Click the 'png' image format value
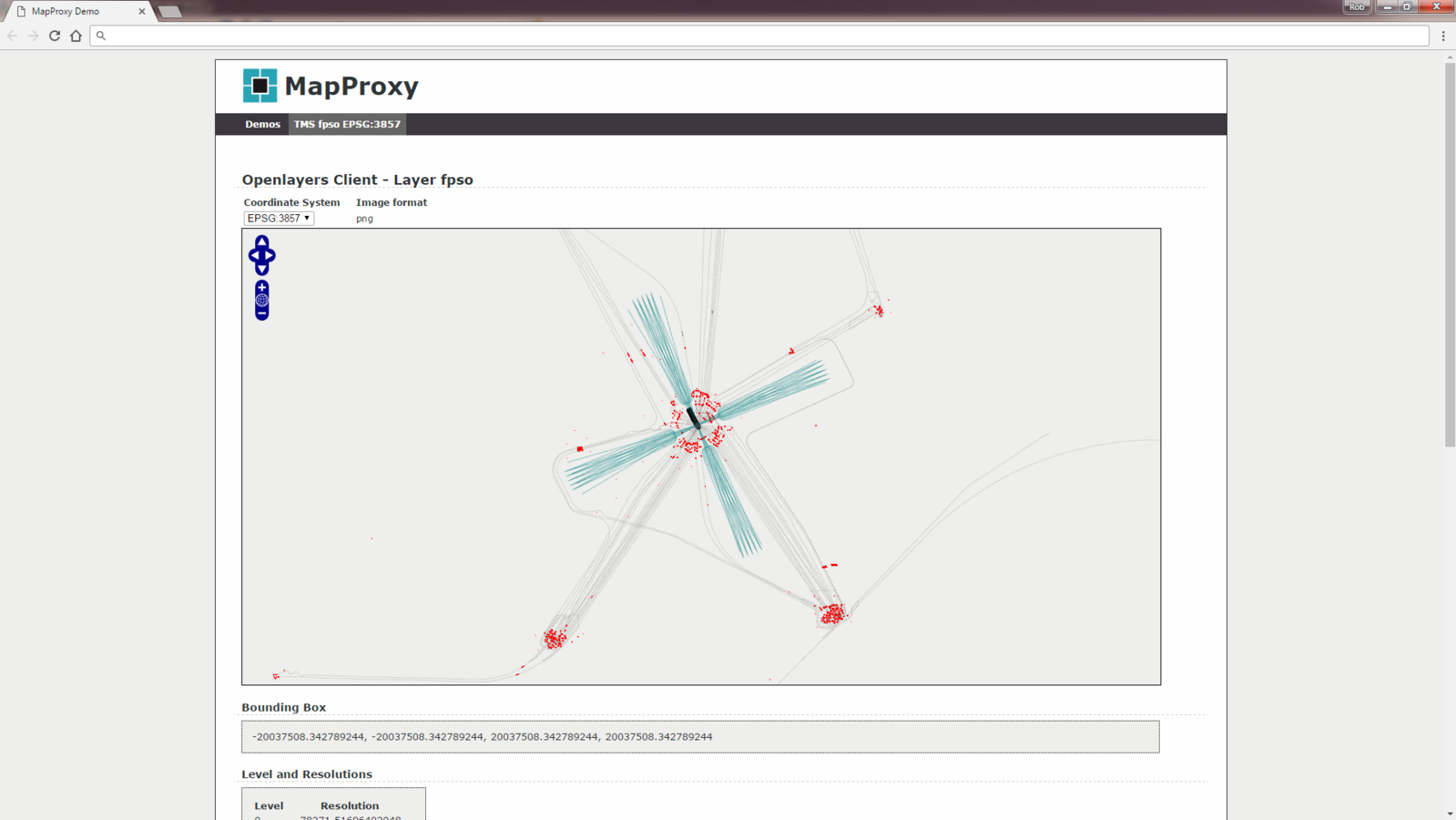Viewport: 1456px width, 820px height. tap(364, 219)
